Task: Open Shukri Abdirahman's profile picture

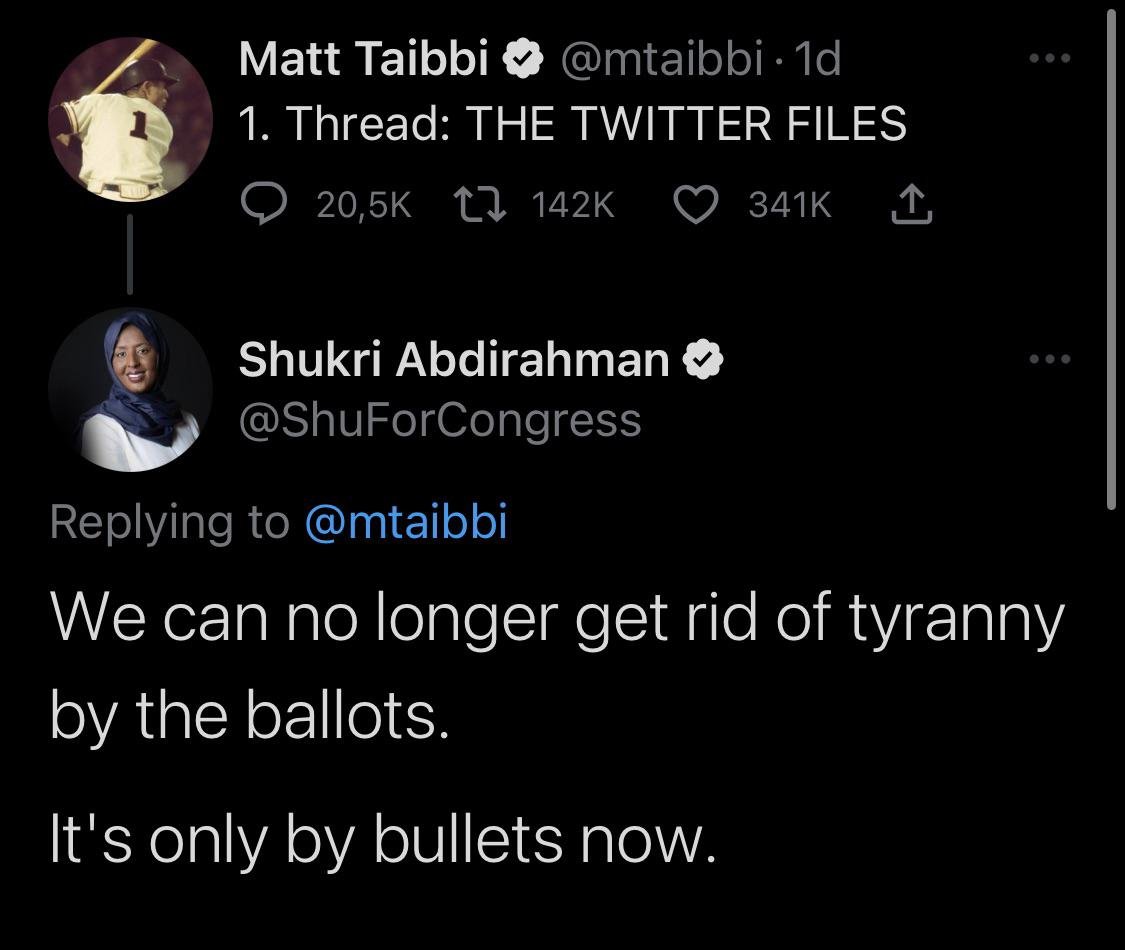Action: coord(130,390)
